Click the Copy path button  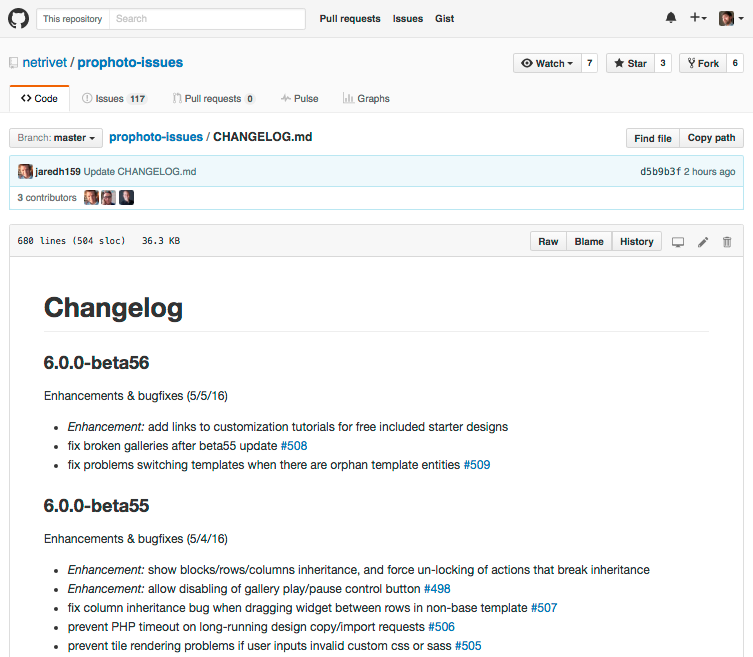click(711, 138)
